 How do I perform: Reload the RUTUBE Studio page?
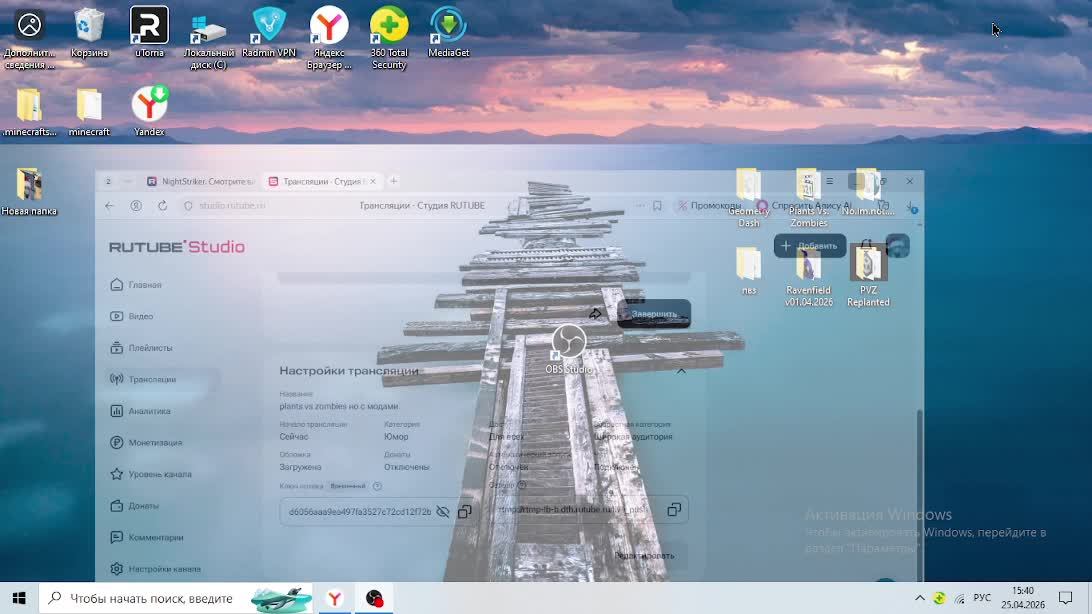(162, 206)
